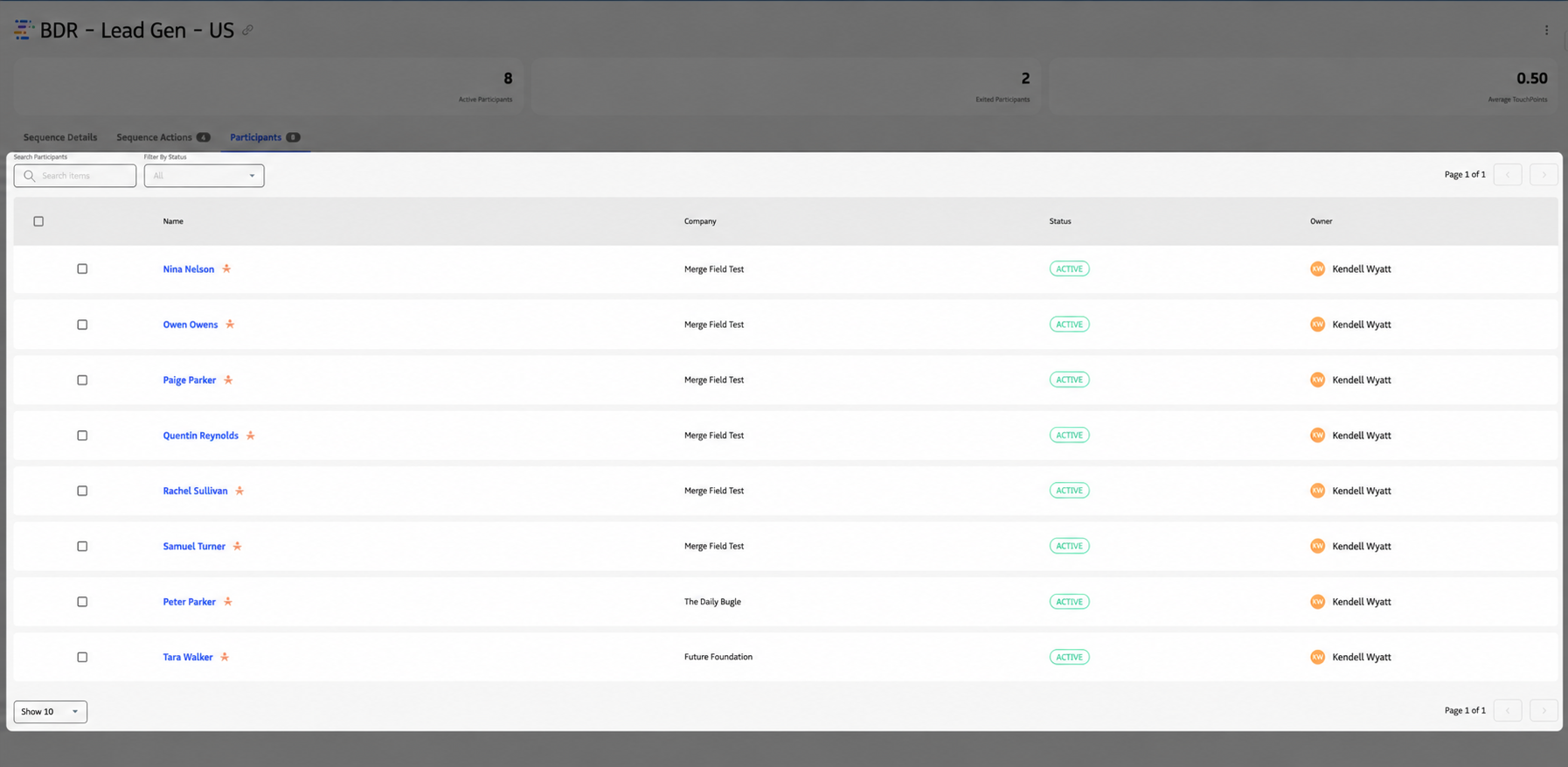This screenshot has width=1568, height=767.
Task: Check the box for Samuel Turner
Action: tap(82, 546)
